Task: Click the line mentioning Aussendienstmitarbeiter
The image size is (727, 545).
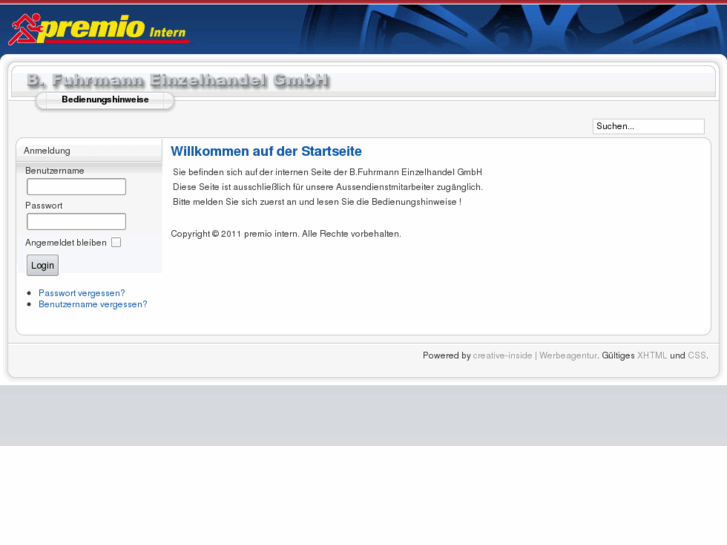Action: point(327,187)
